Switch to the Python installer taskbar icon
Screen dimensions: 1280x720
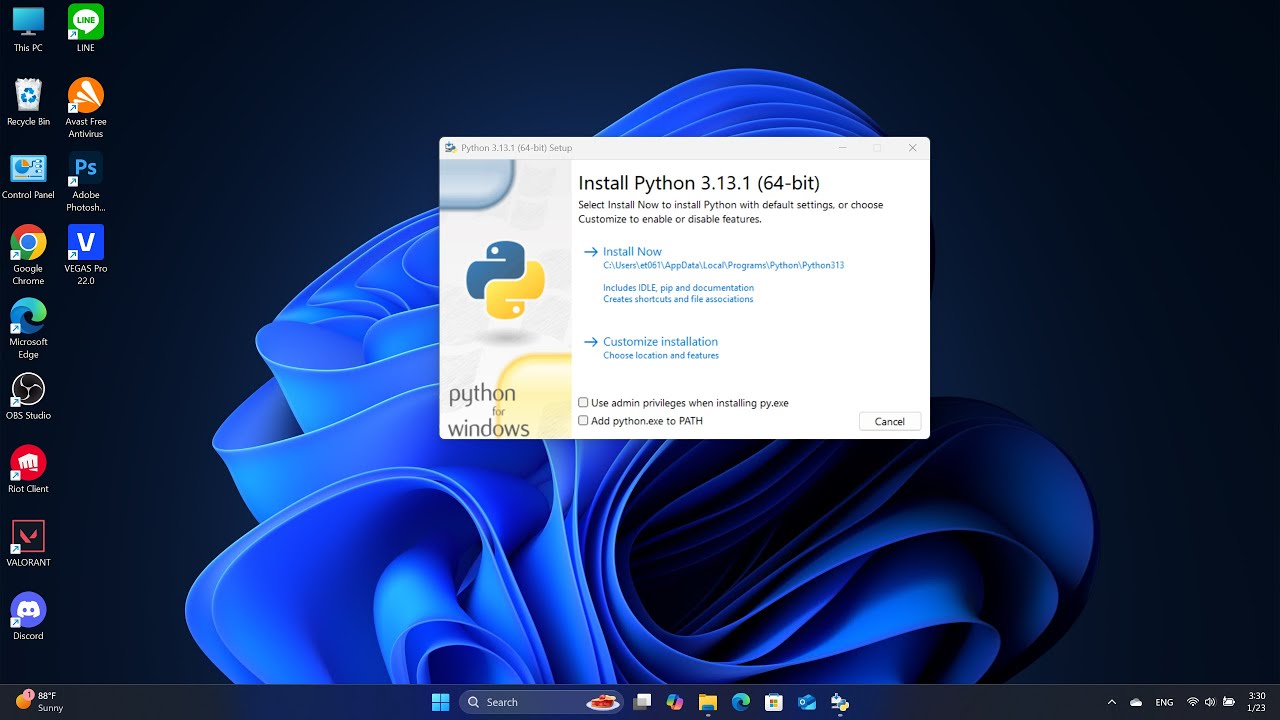tap(840, 702)
